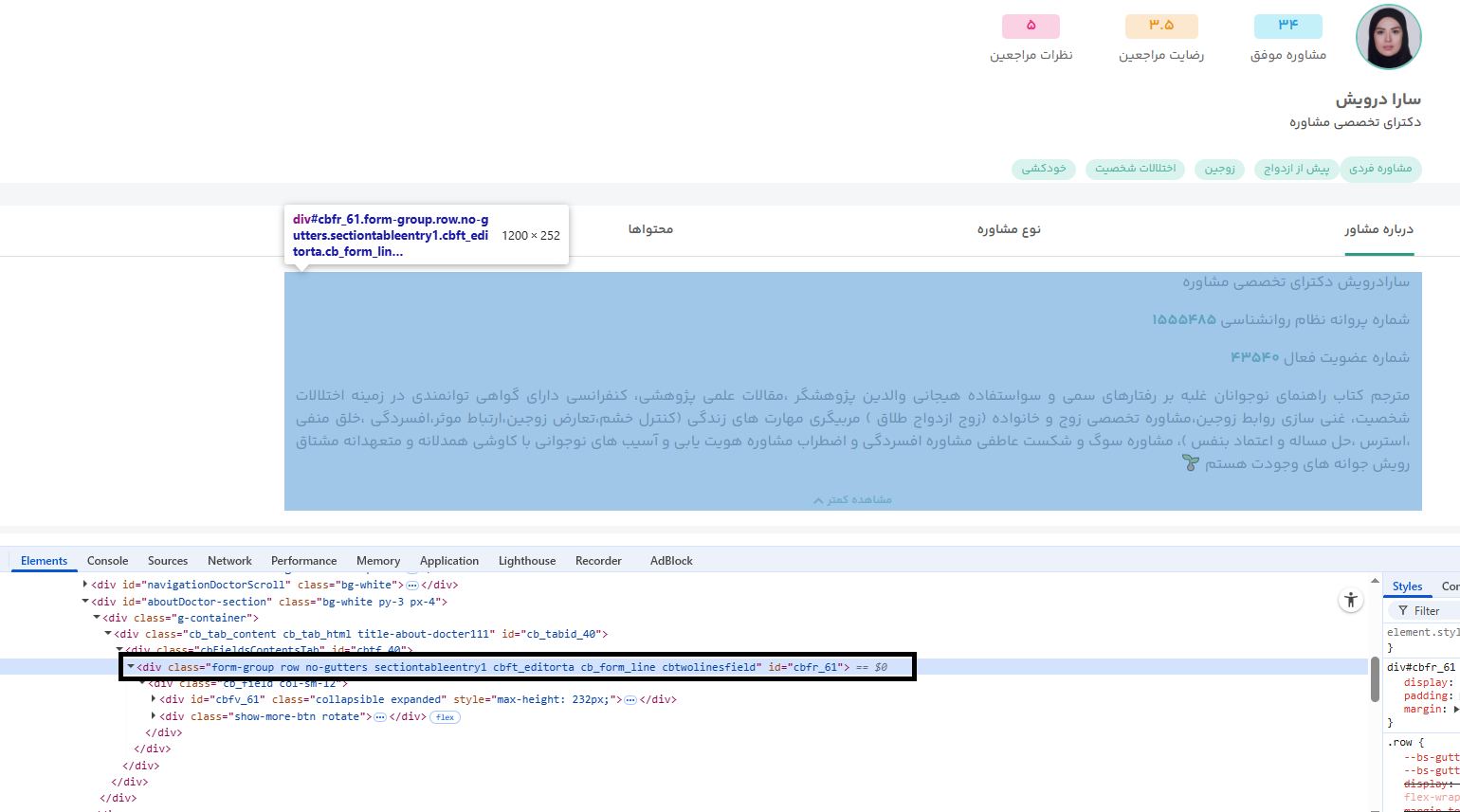Click the اختلالات شخصیت tag
Viewport: 1460px width, 812px height.
1135,169
